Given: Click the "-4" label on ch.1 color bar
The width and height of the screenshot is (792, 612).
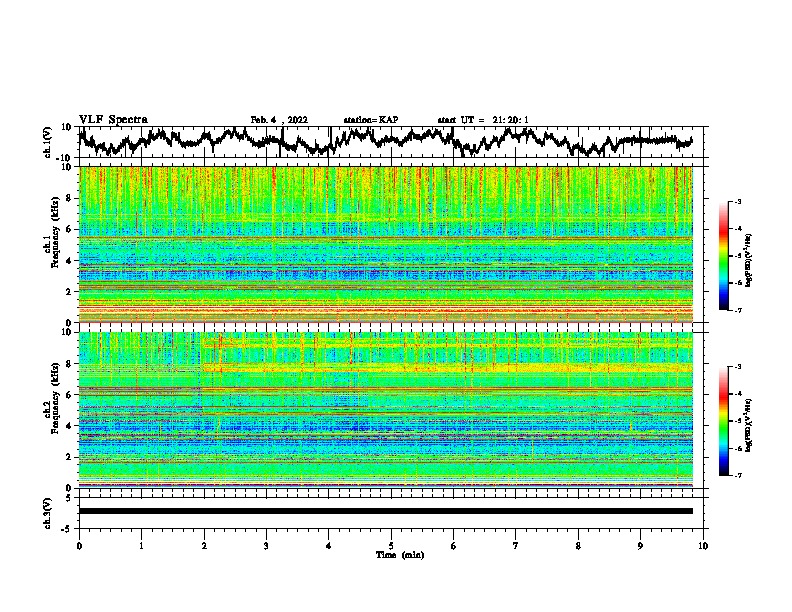Looking at the screenshot, I should (738, 229).
